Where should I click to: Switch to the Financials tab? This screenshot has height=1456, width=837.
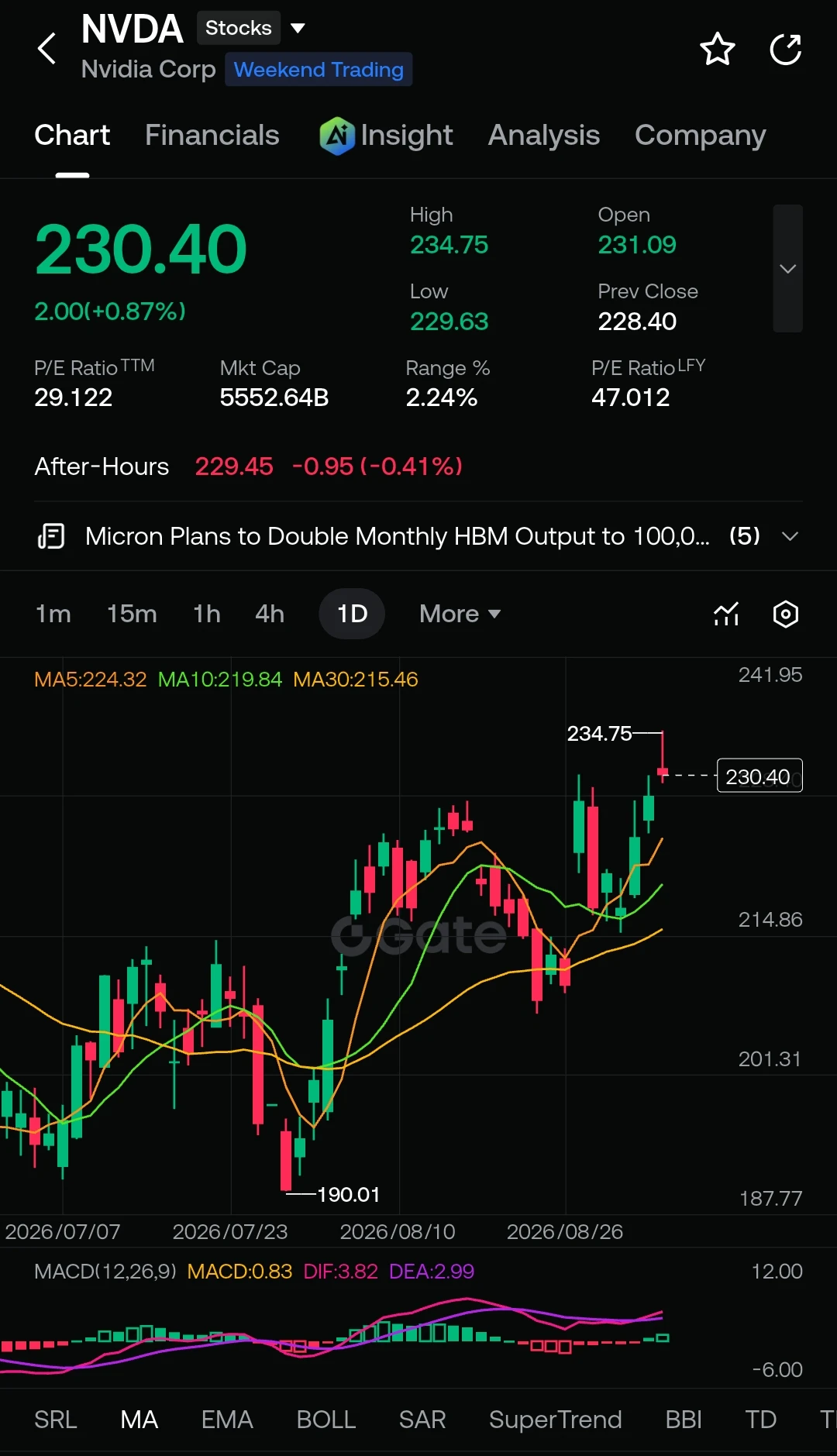212,136
